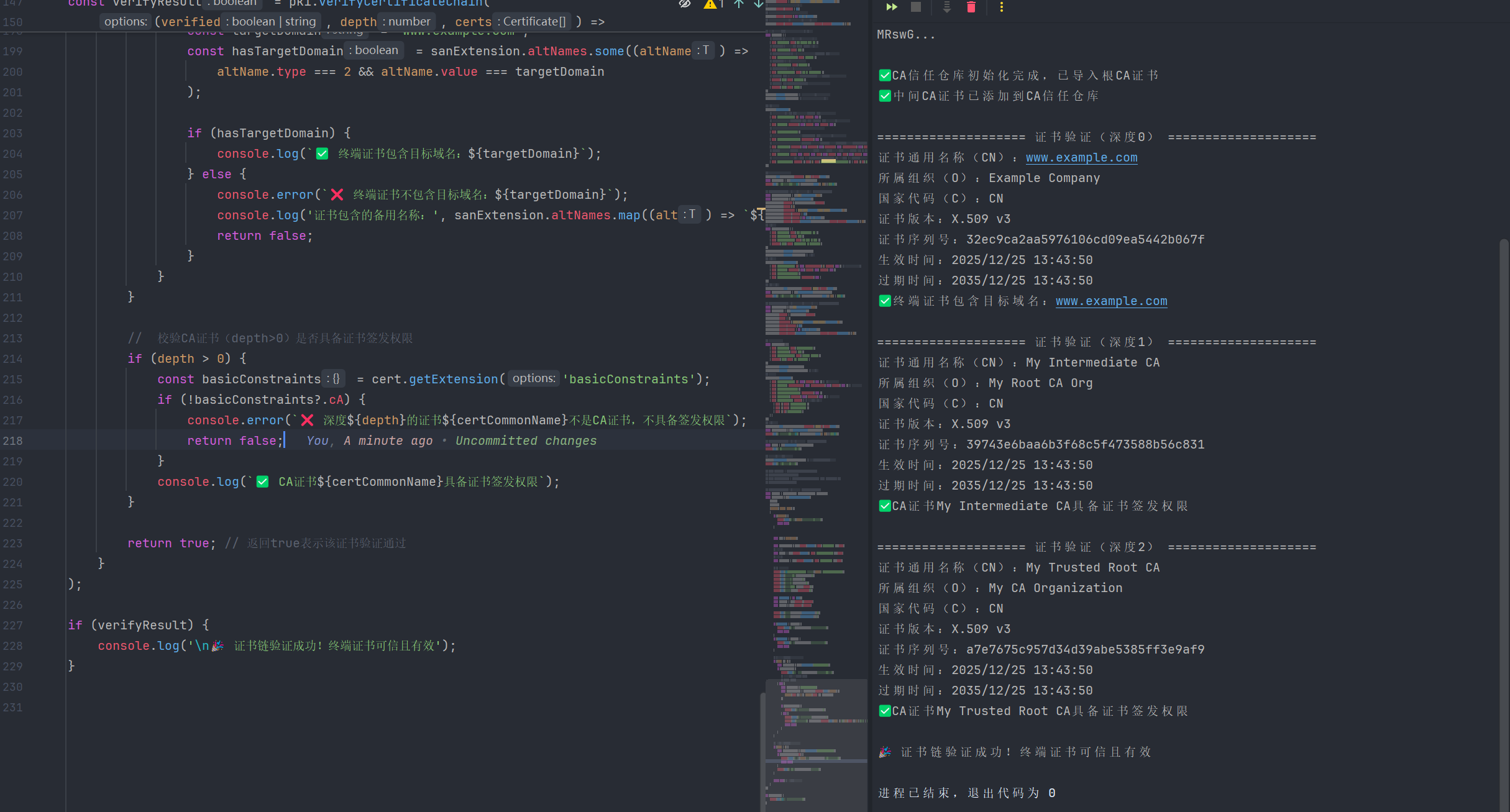Viewport: 1510px width, 812px height.
Task: Click scroll-to-end arrow icon in console
Action: point(946,7)
